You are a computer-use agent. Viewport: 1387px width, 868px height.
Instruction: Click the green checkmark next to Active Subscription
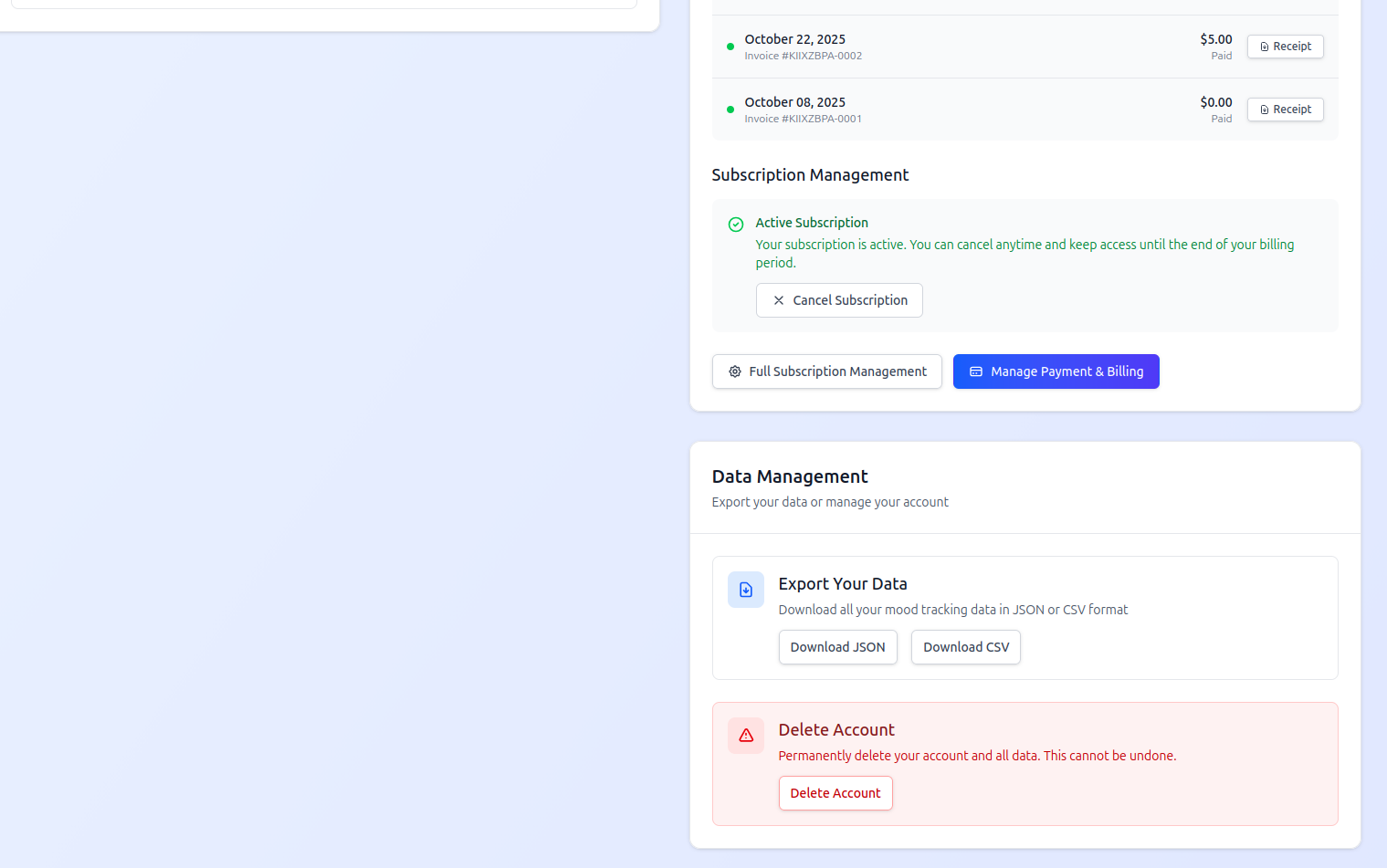pyautogui.click(x=735, y=224)
